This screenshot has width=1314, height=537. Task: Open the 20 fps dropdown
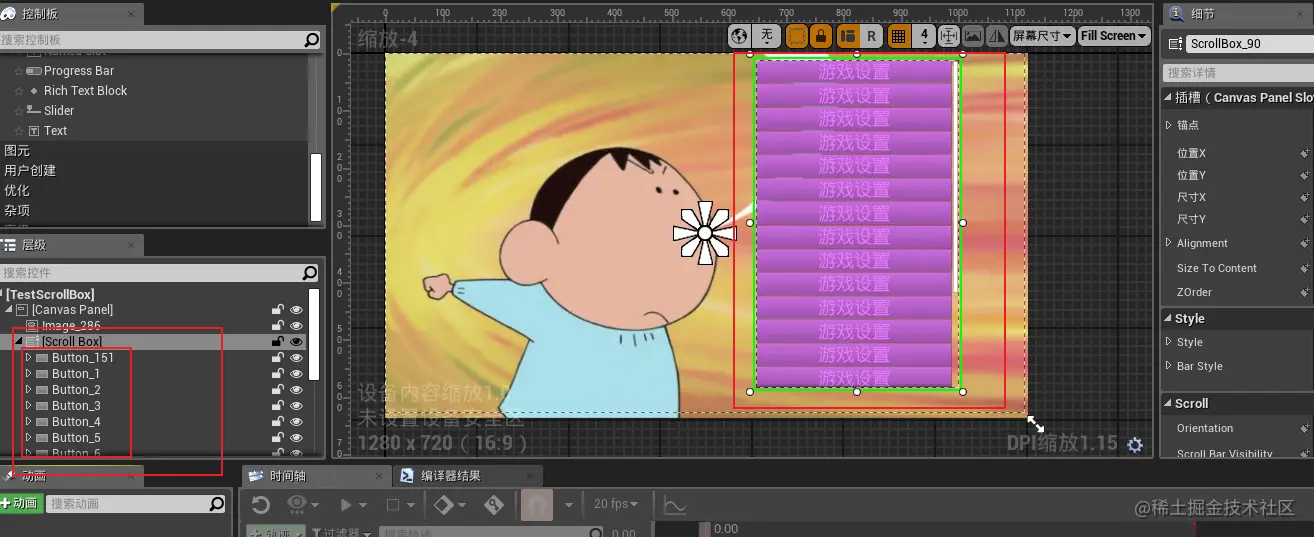(x=617, y=505)
